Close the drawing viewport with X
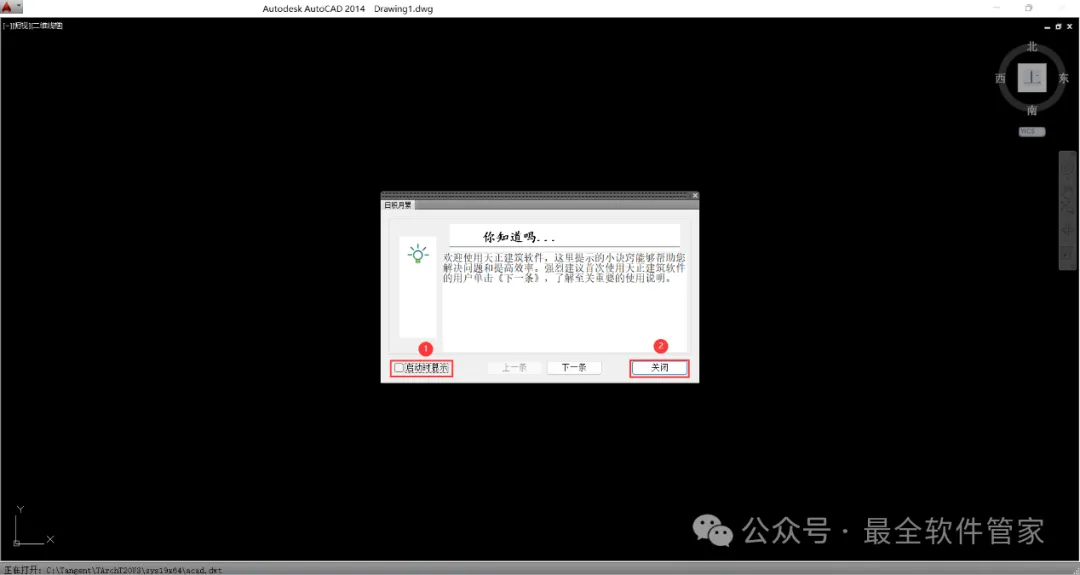Viewport: 1080px width, 575px height. coord(1069,27)
